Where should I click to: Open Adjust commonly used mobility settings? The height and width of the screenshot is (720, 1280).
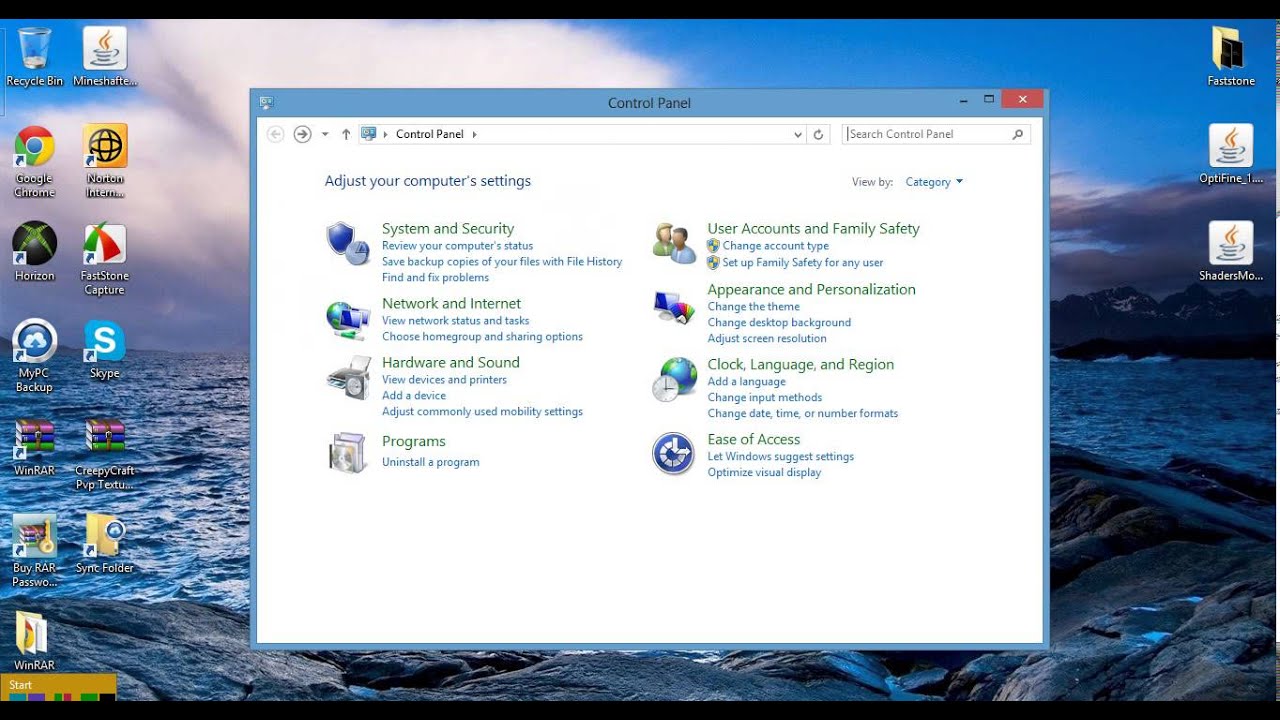(x=482, y=412)
